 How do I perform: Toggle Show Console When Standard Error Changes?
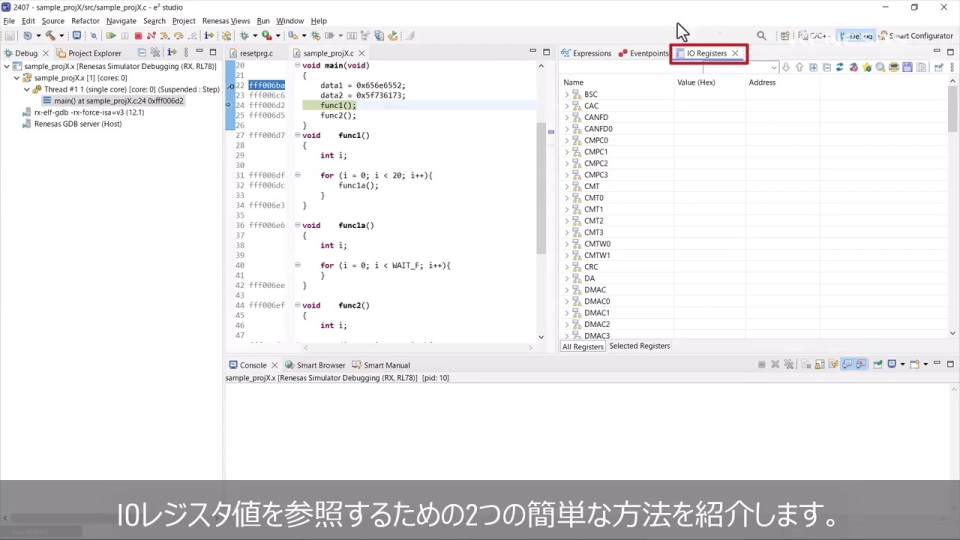click(x=861, y=365)
